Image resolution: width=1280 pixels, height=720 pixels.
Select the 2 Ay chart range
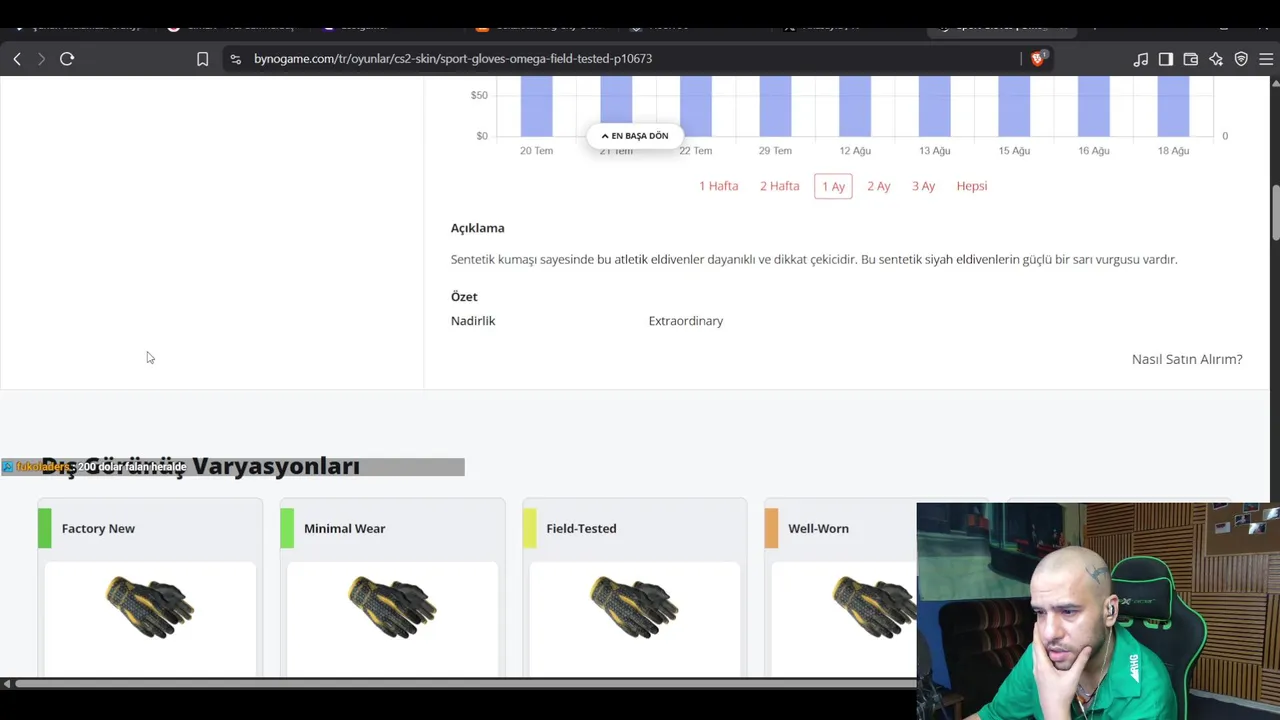pos(879,186)
